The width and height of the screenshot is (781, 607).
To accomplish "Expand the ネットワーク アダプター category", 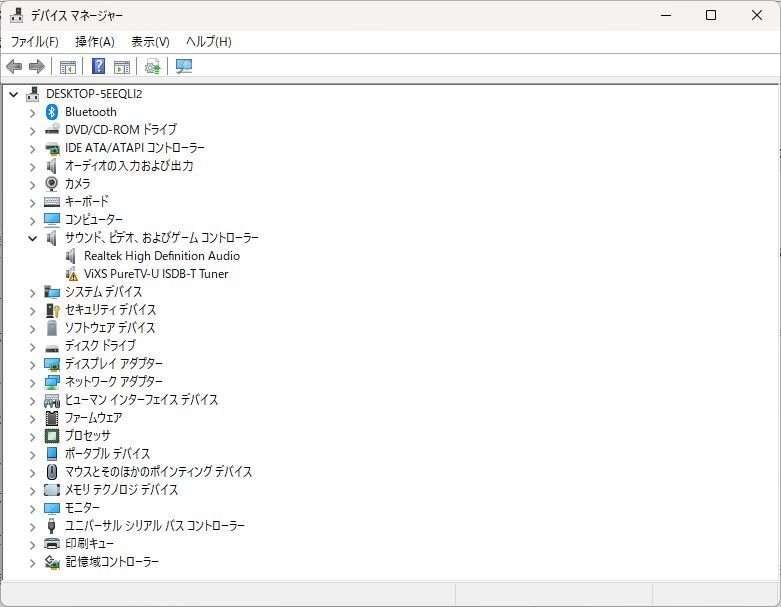I will pyautogui.click(x=32, y=382).
